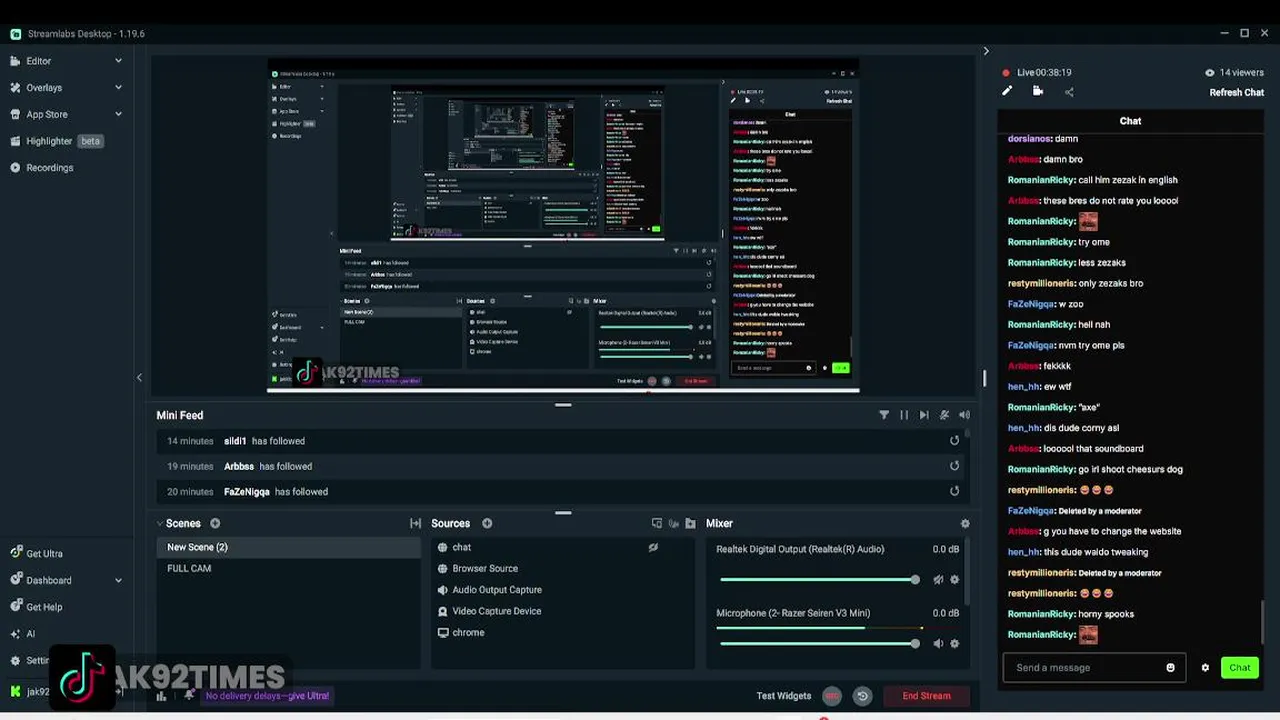Start recording with REC button
The height and width of the screenshot is (720, 1280).
click(x=832, y=696)
